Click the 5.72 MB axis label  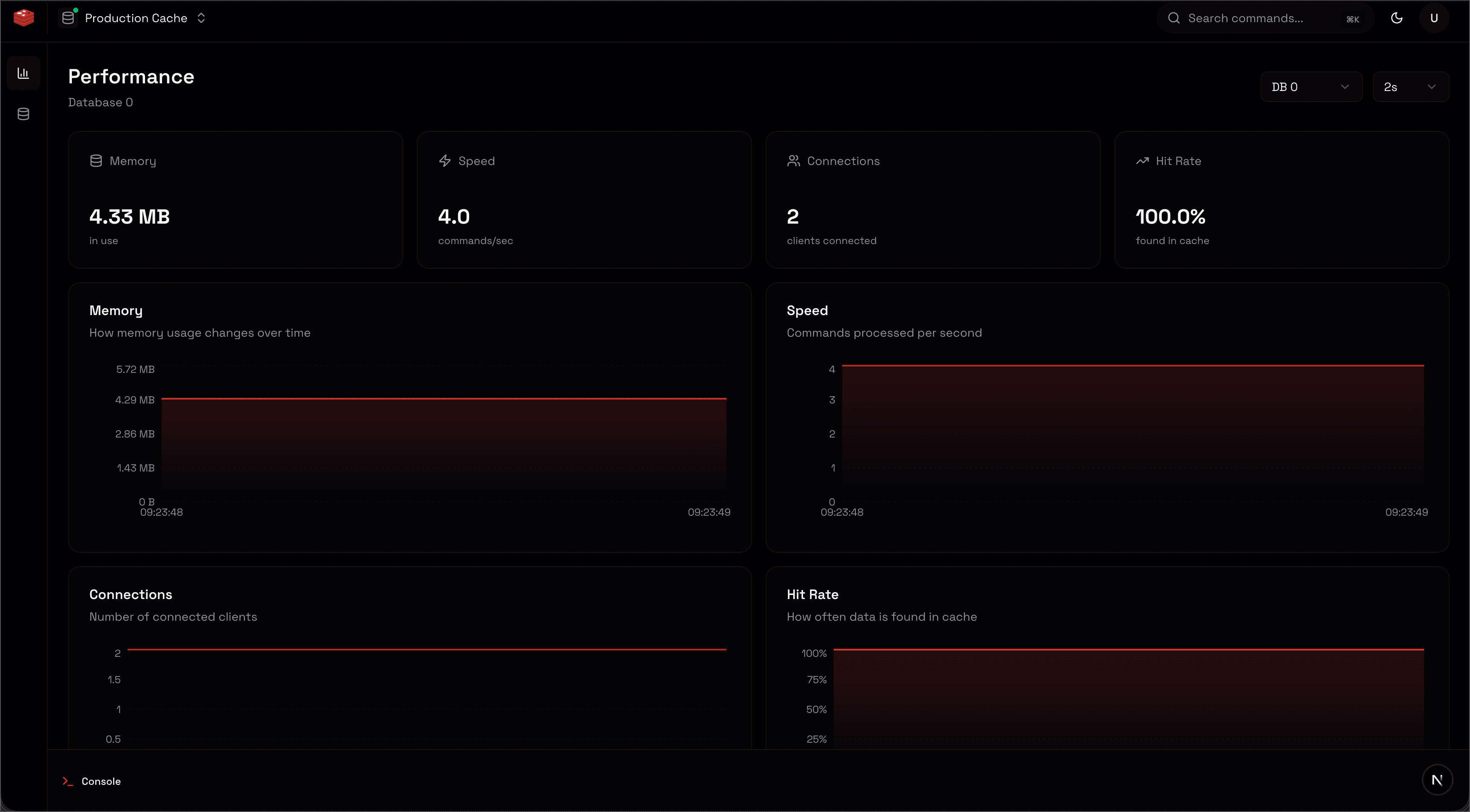click(x=135, y=369)
